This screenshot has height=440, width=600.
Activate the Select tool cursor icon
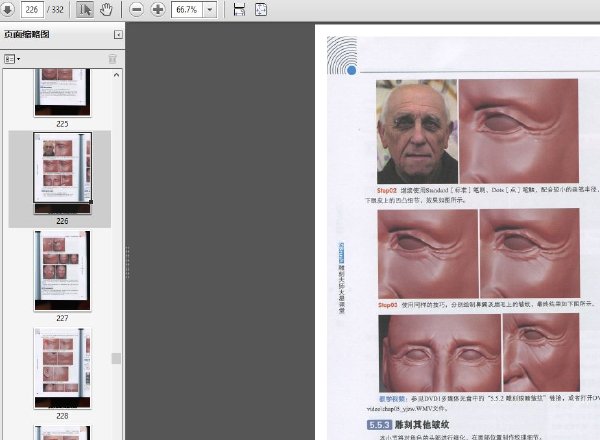point(85,9)
